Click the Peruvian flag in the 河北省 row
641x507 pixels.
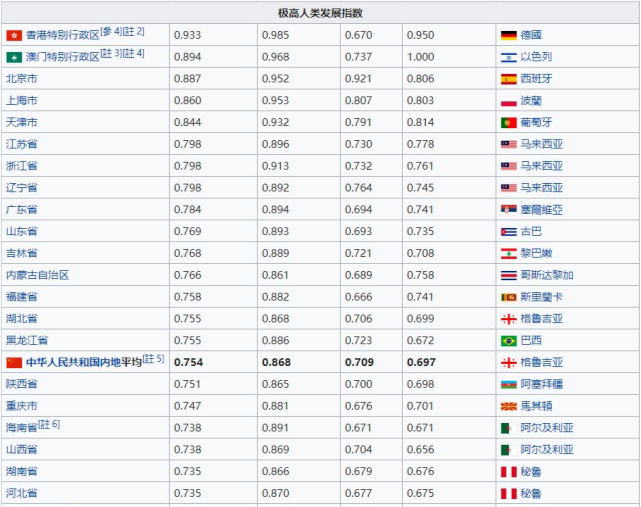click(x=509, y=494)
